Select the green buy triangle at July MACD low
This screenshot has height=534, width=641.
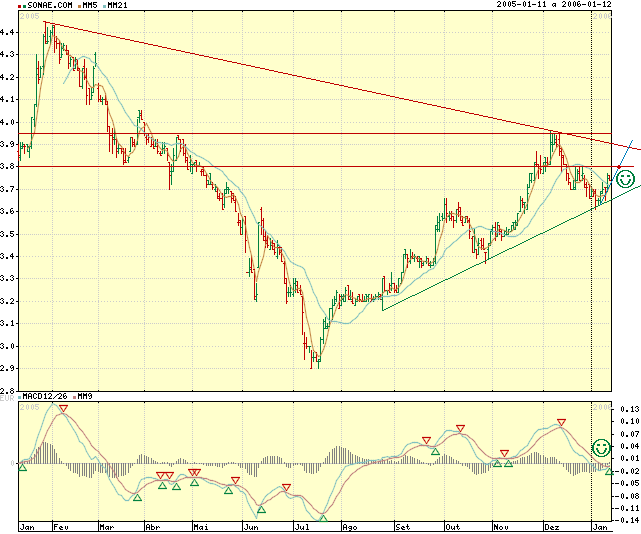[323, 518]
